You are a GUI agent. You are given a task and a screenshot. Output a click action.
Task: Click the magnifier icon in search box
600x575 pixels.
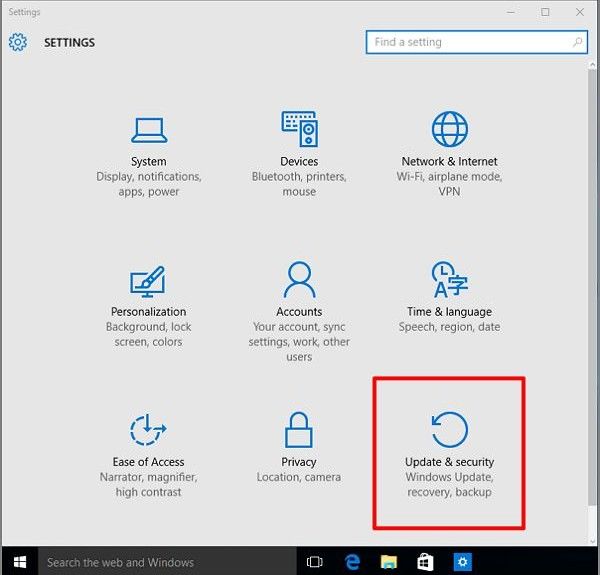pos(577,42)
